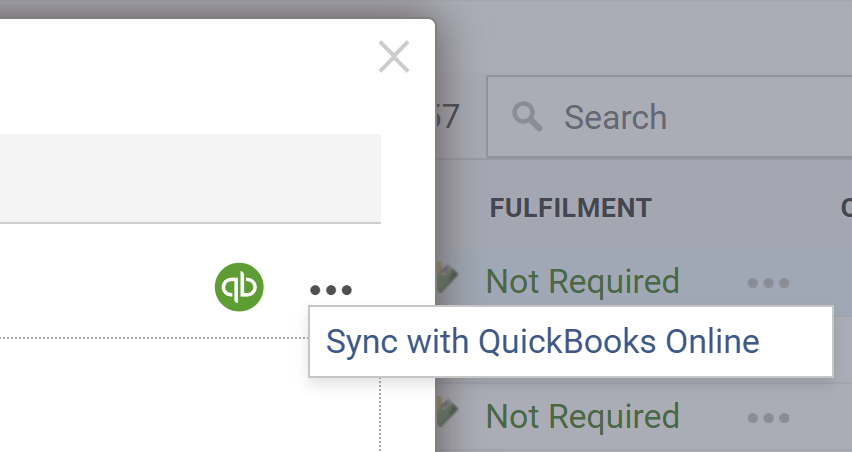Click the gray bar in the dialog
The image size is (852, 452).
pyautogui.click(x=190, y=177)
